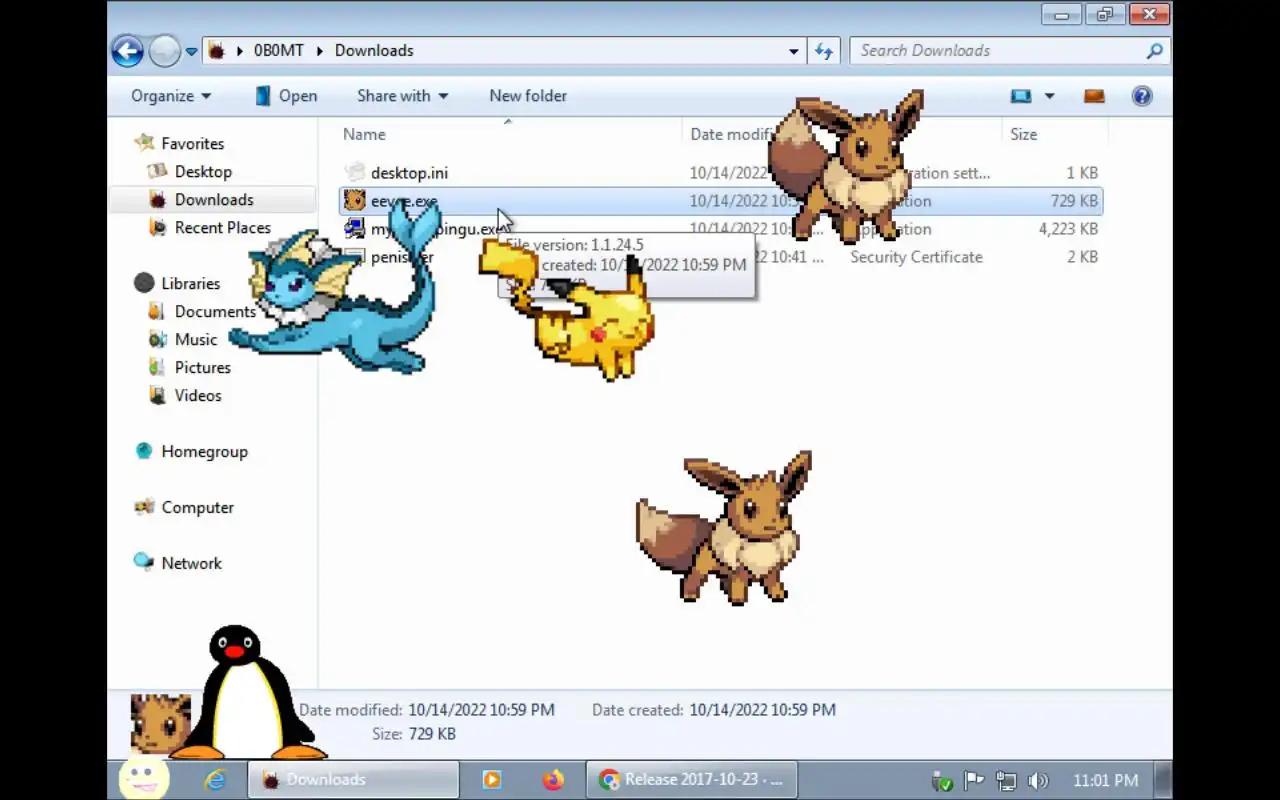Screen dimensions: 1280x800
Task: Select Desktop under Favorites
Action: coord(203,172)
